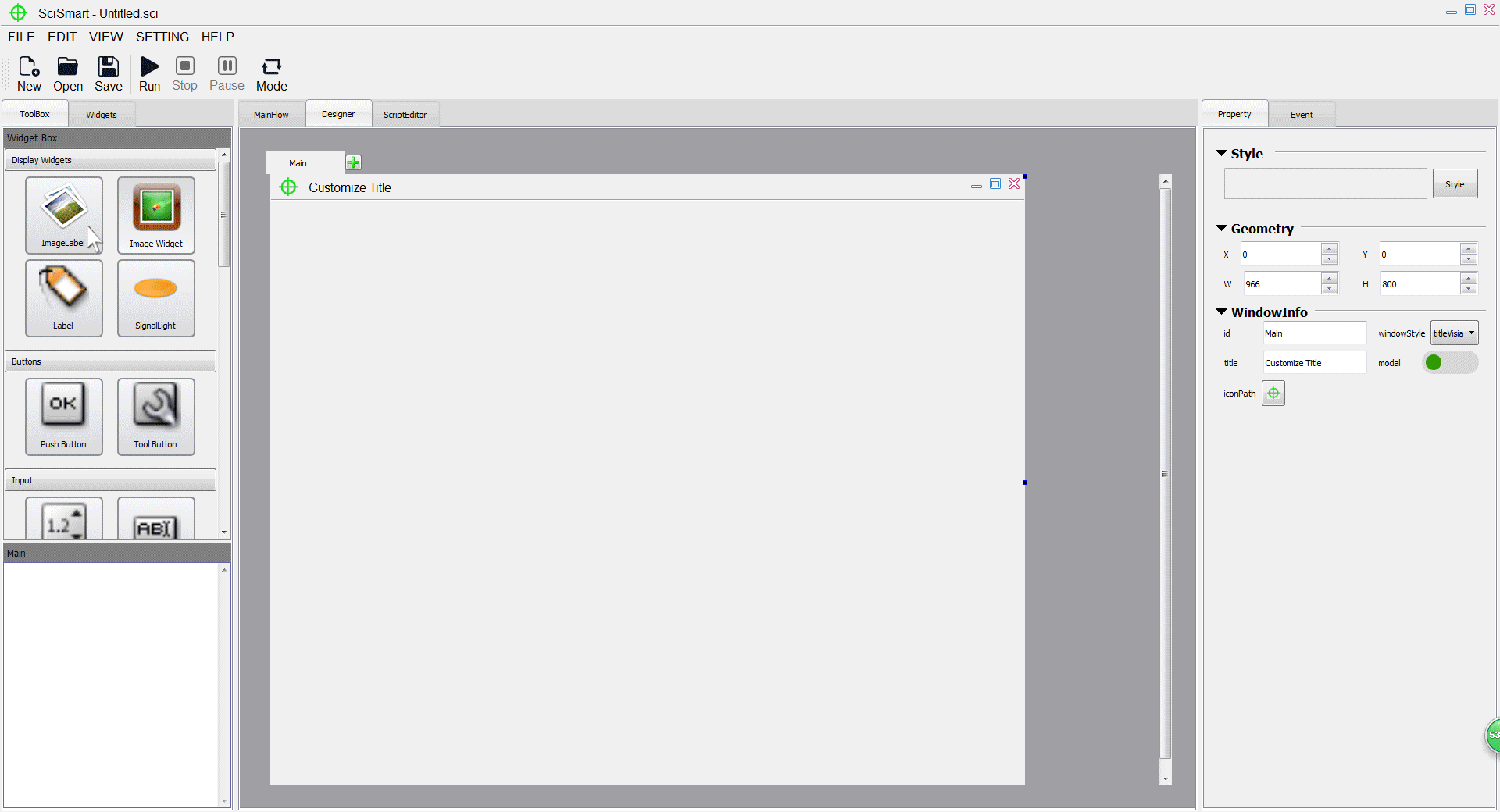Viewport: 1500px width, 812px height.
Task: Click the title input field
Action: pyautogui.click(x=1314, y=363)
